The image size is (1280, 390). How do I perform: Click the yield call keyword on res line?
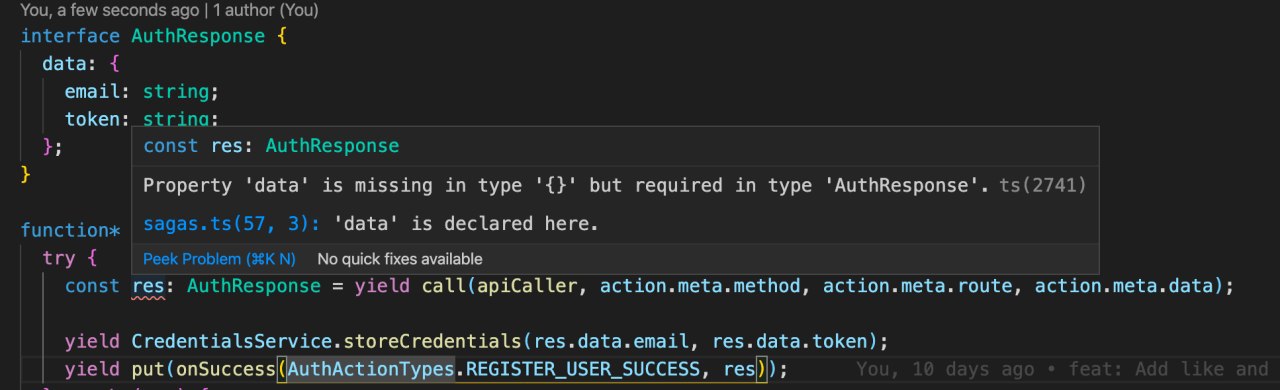tap(382, 286)
